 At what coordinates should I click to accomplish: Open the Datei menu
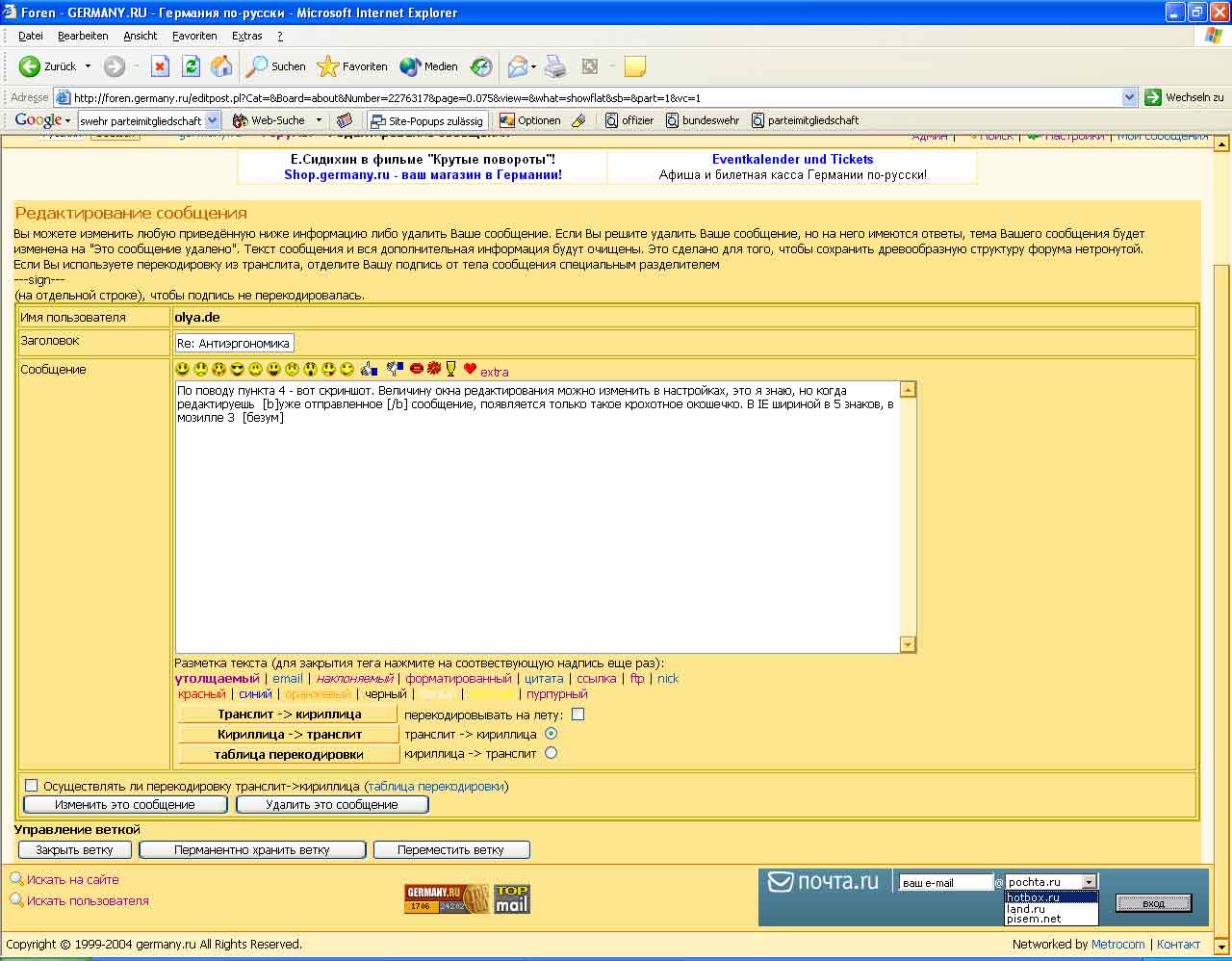[31, 36]
